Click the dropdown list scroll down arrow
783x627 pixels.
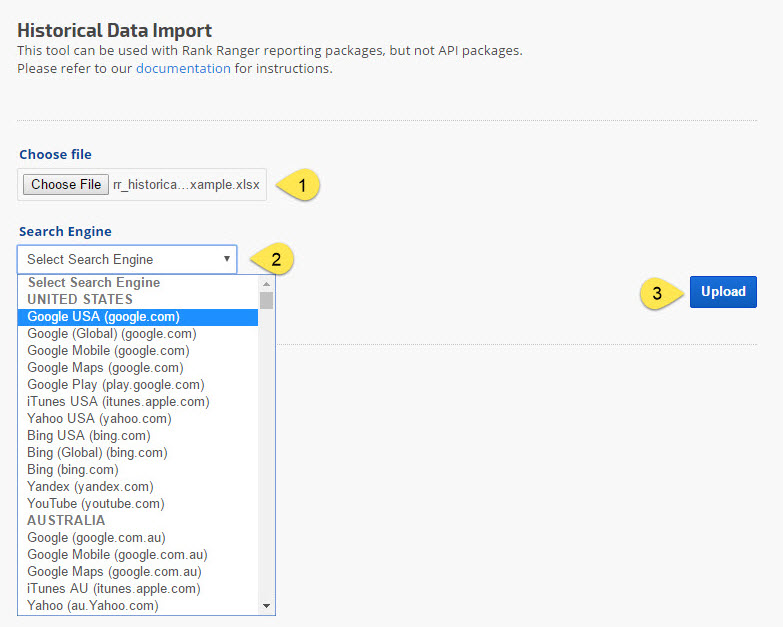tap(266, 606)
